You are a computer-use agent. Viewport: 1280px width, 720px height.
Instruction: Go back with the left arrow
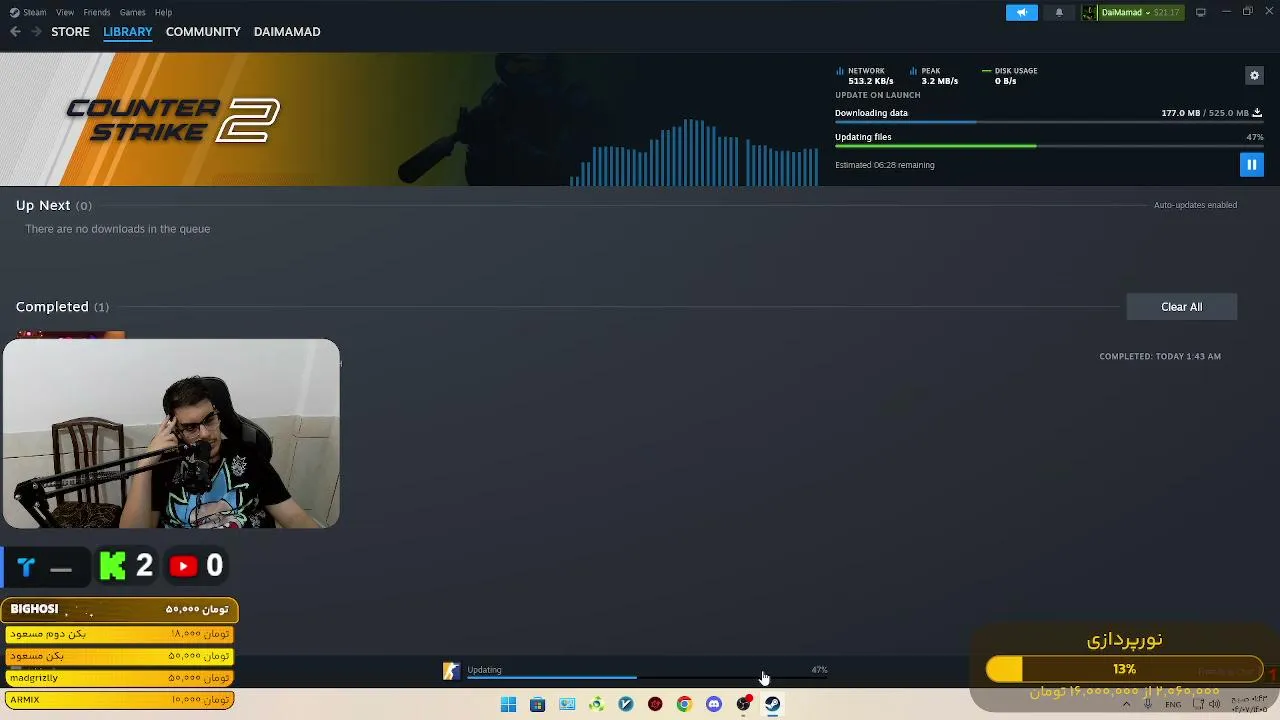point(15,32)
